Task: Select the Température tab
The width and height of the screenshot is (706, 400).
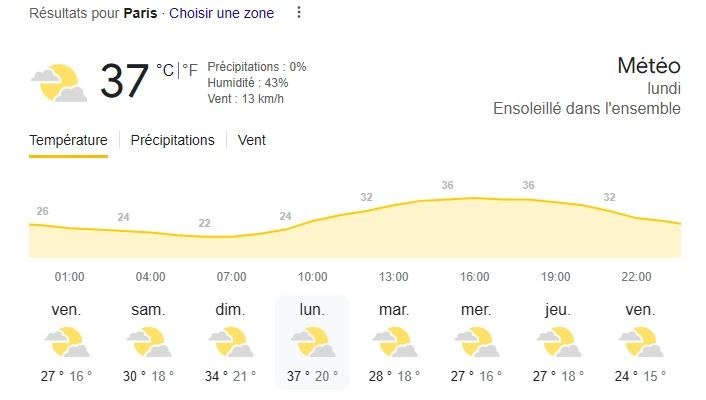Action: 68,140
